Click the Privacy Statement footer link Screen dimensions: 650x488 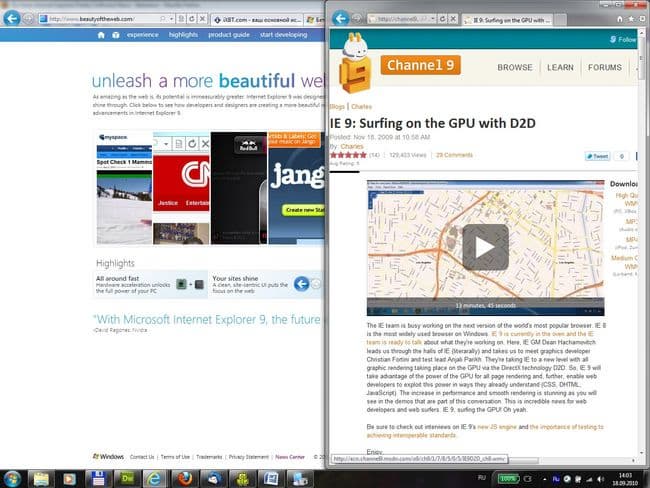249,457
